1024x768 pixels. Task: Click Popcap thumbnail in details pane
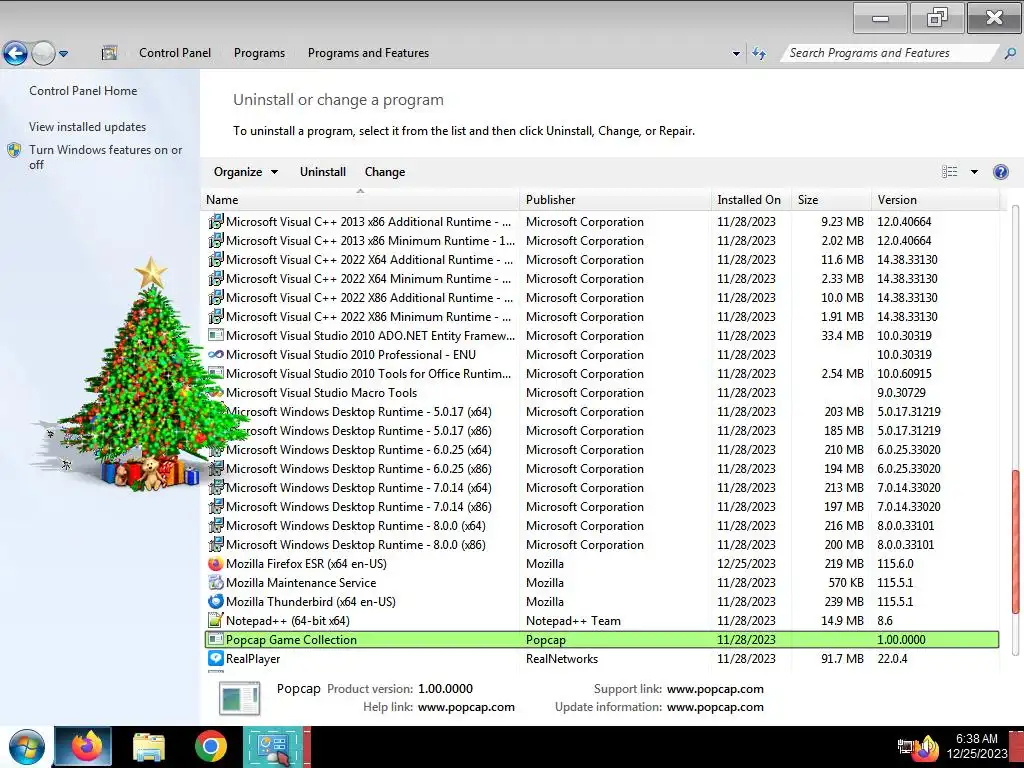point(240,698)
